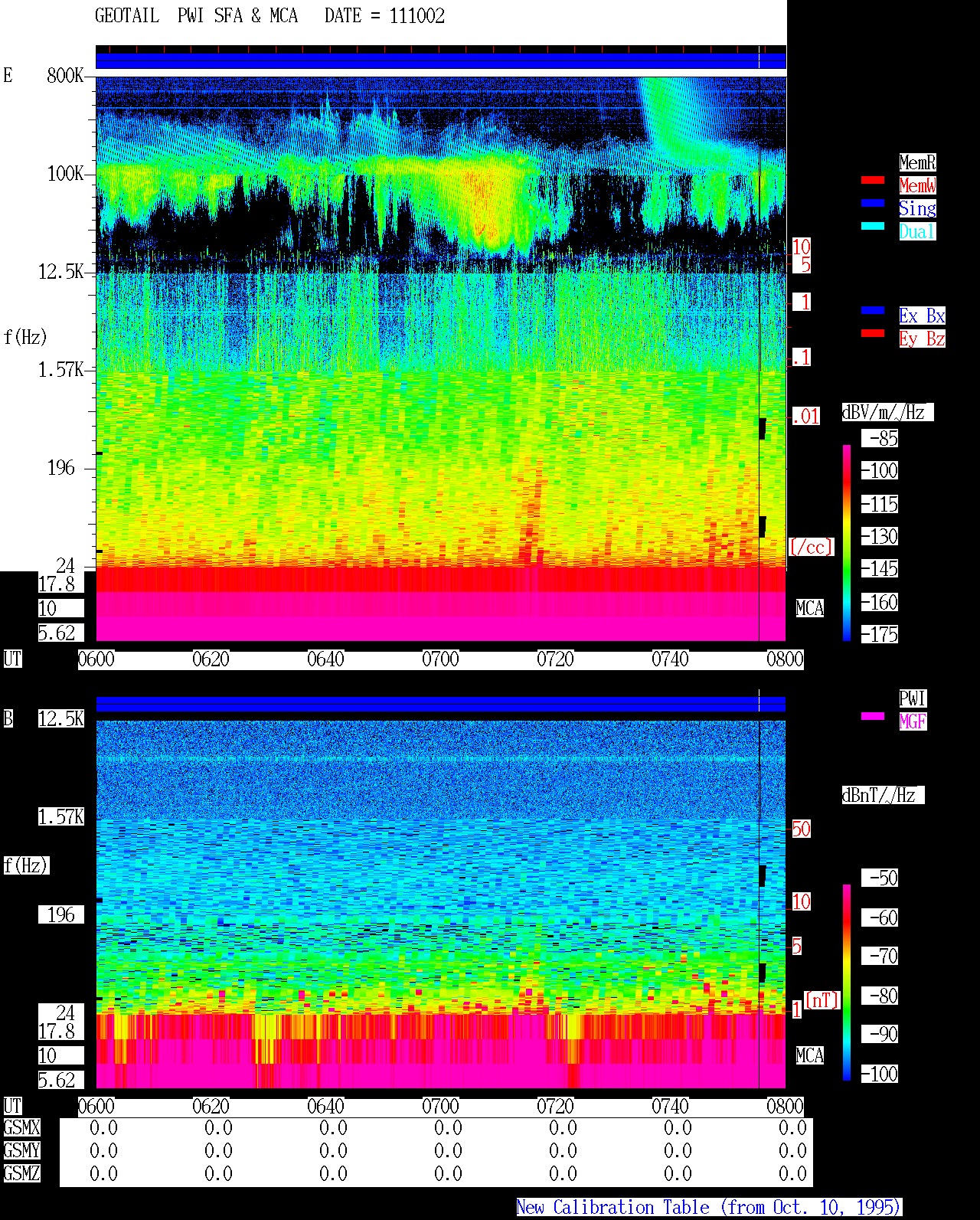The height and width of the screenshot is (1220, 980).
Task: Click the 12.5K frequency label on B panel
Action: point(61,719)
